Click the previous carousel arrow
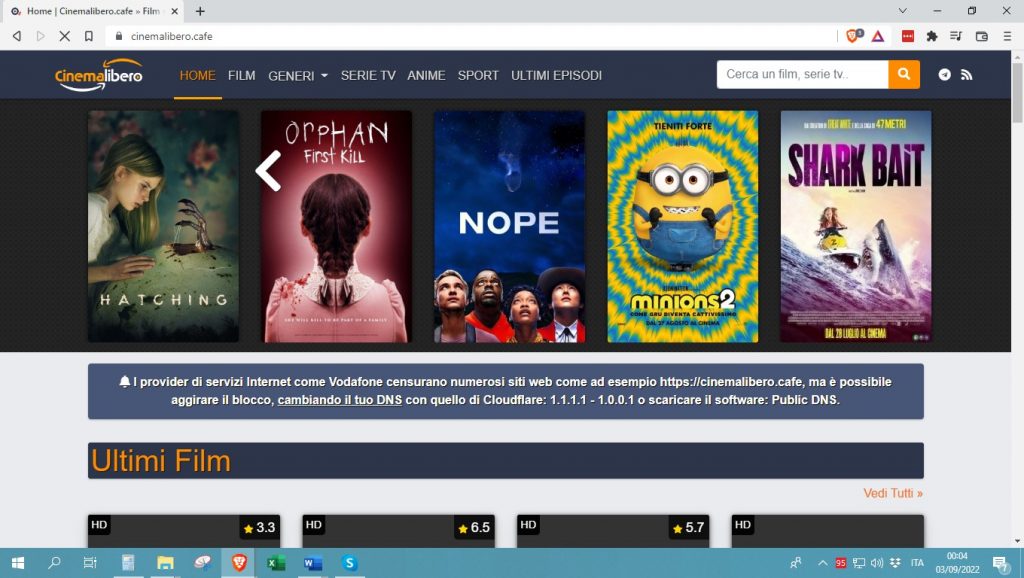The image size is (1024, 578). pos(267,170)
